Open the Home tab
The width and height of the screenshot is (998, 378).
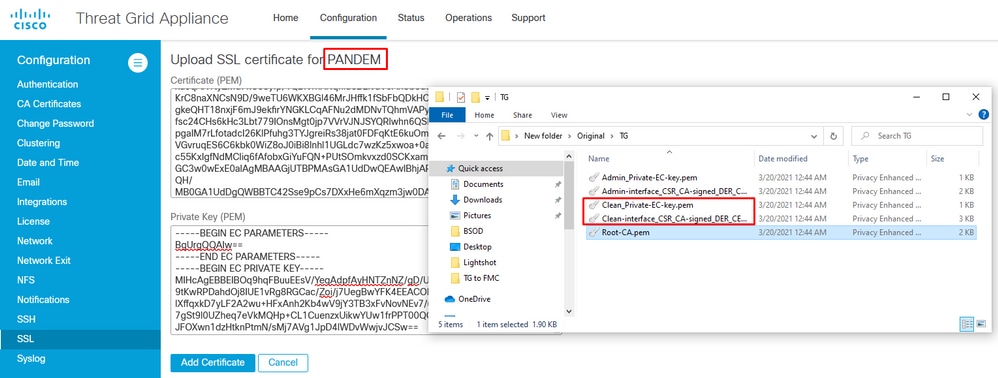coord(286,18)
